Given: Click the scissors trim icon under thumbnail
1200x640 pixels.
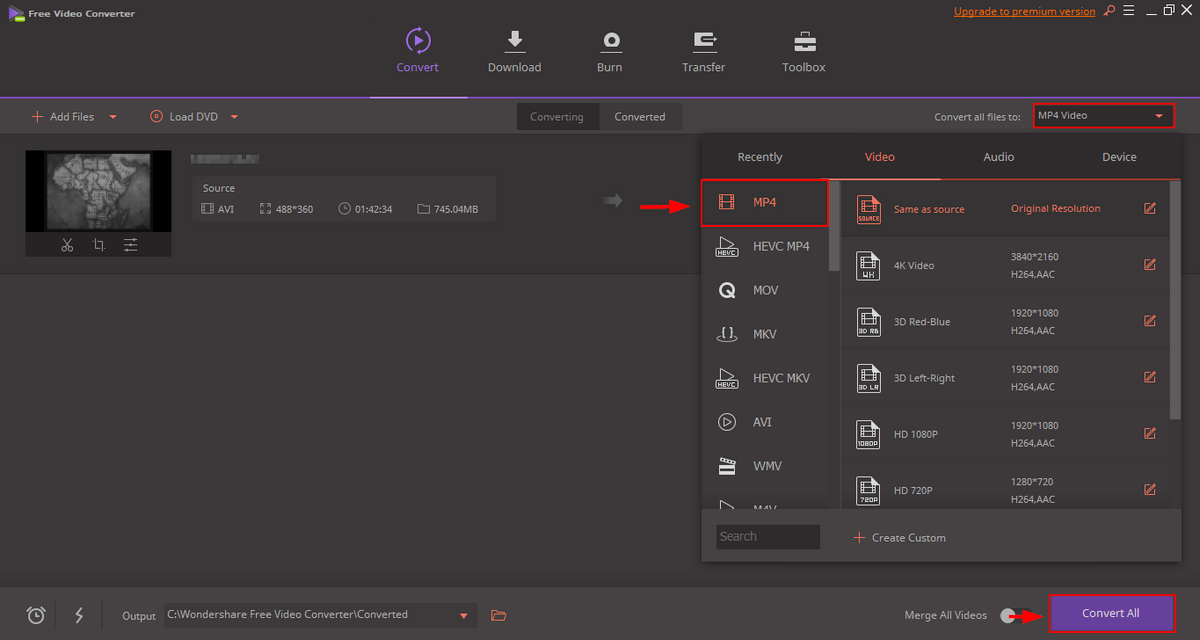Looking at the screenshot, I should pos(67,245).
